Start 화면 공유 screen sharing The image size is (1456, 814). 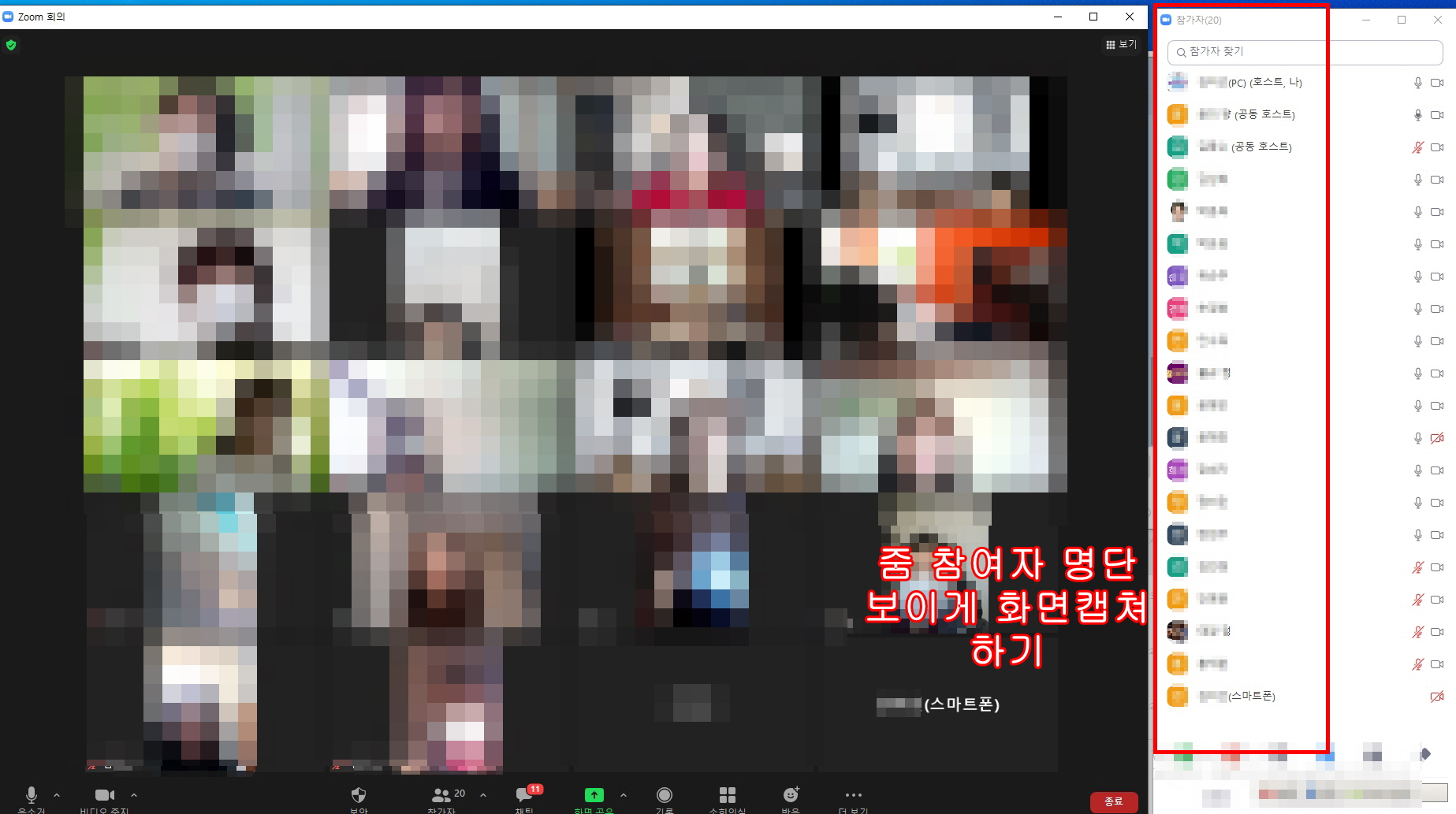tap(594, 795)
